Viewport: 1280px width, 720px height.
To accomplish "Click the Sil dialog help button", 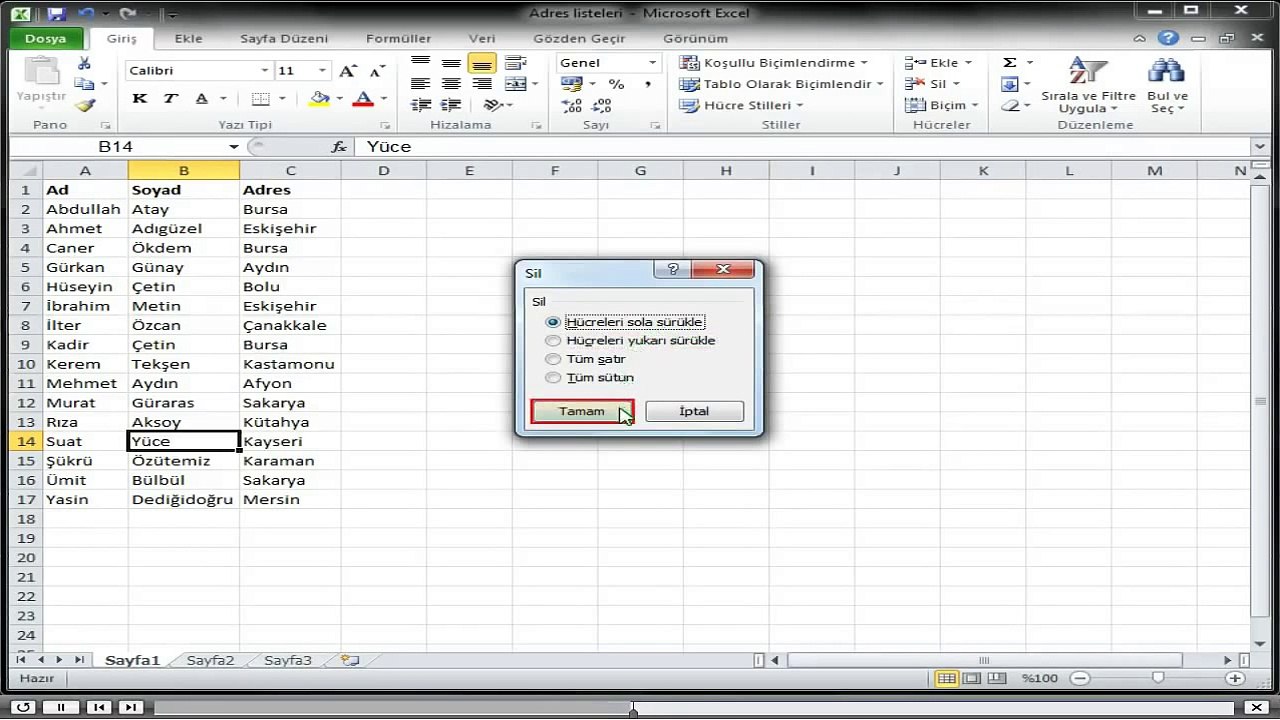I will pyautogui.click(x=672, y=270).
